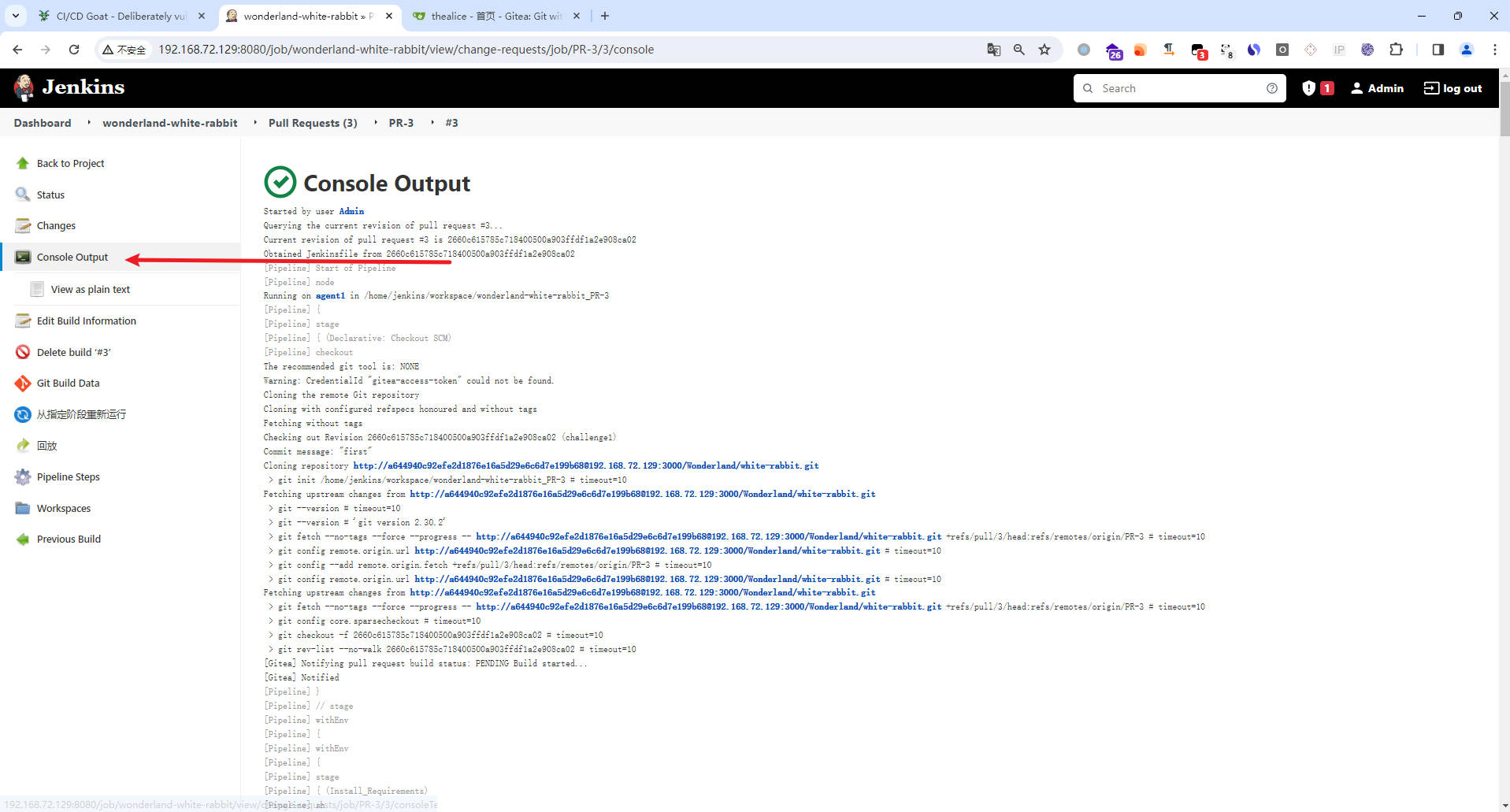
Task: Expand the wonderland-white-rabbit breadcrumb chevron
Action: [x=254, y=123]
